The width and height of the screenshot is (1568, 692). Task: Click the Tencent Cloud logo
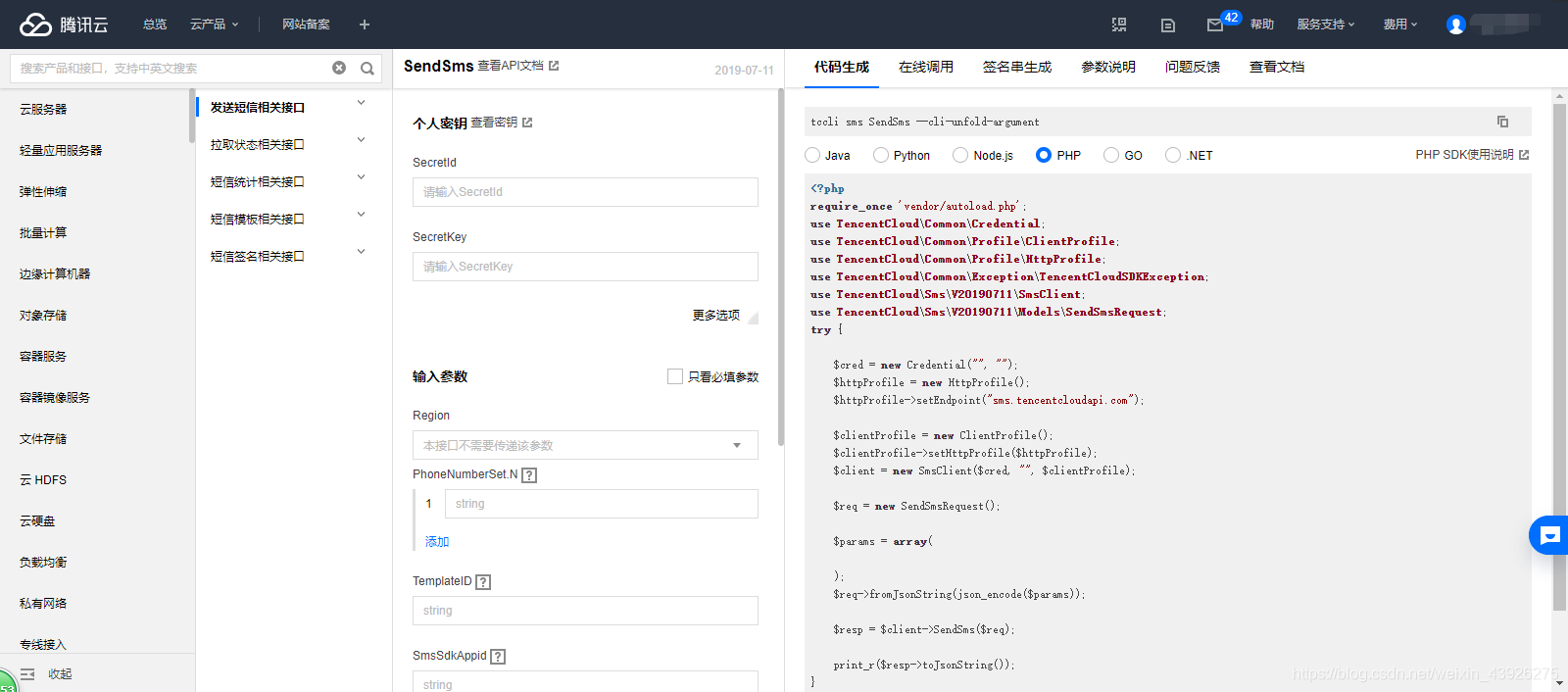(x=64, y=25)
